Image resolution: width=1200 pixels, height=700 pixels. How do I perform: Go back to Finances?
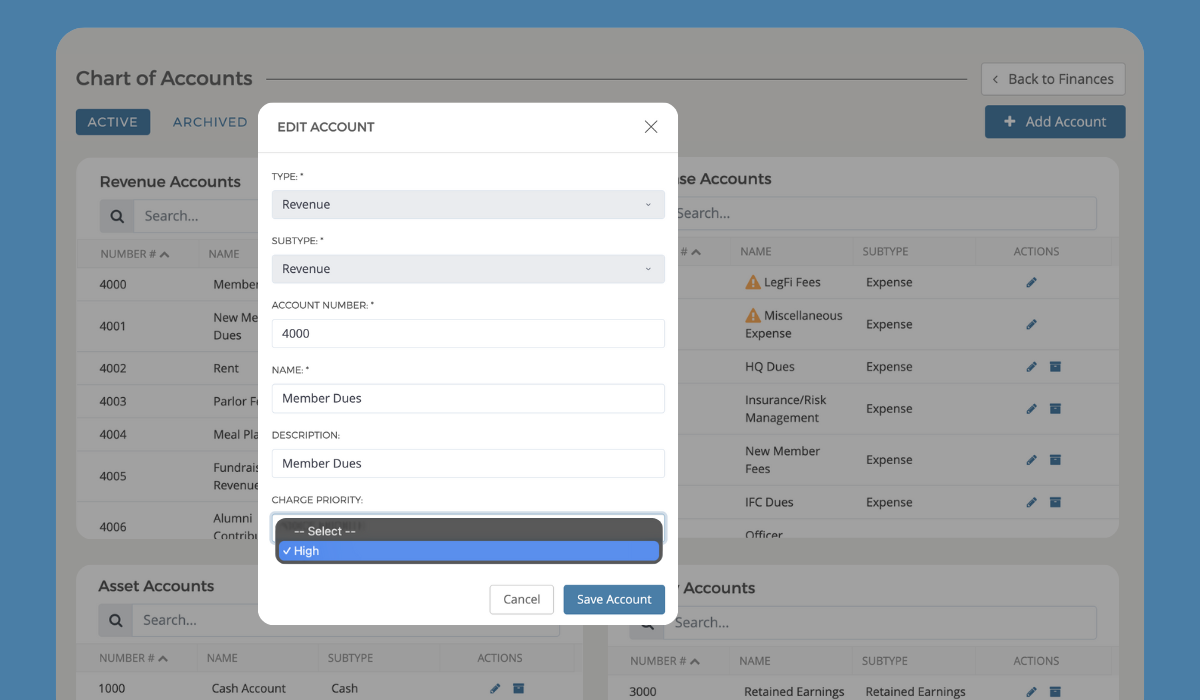(x=1053, y=78)
